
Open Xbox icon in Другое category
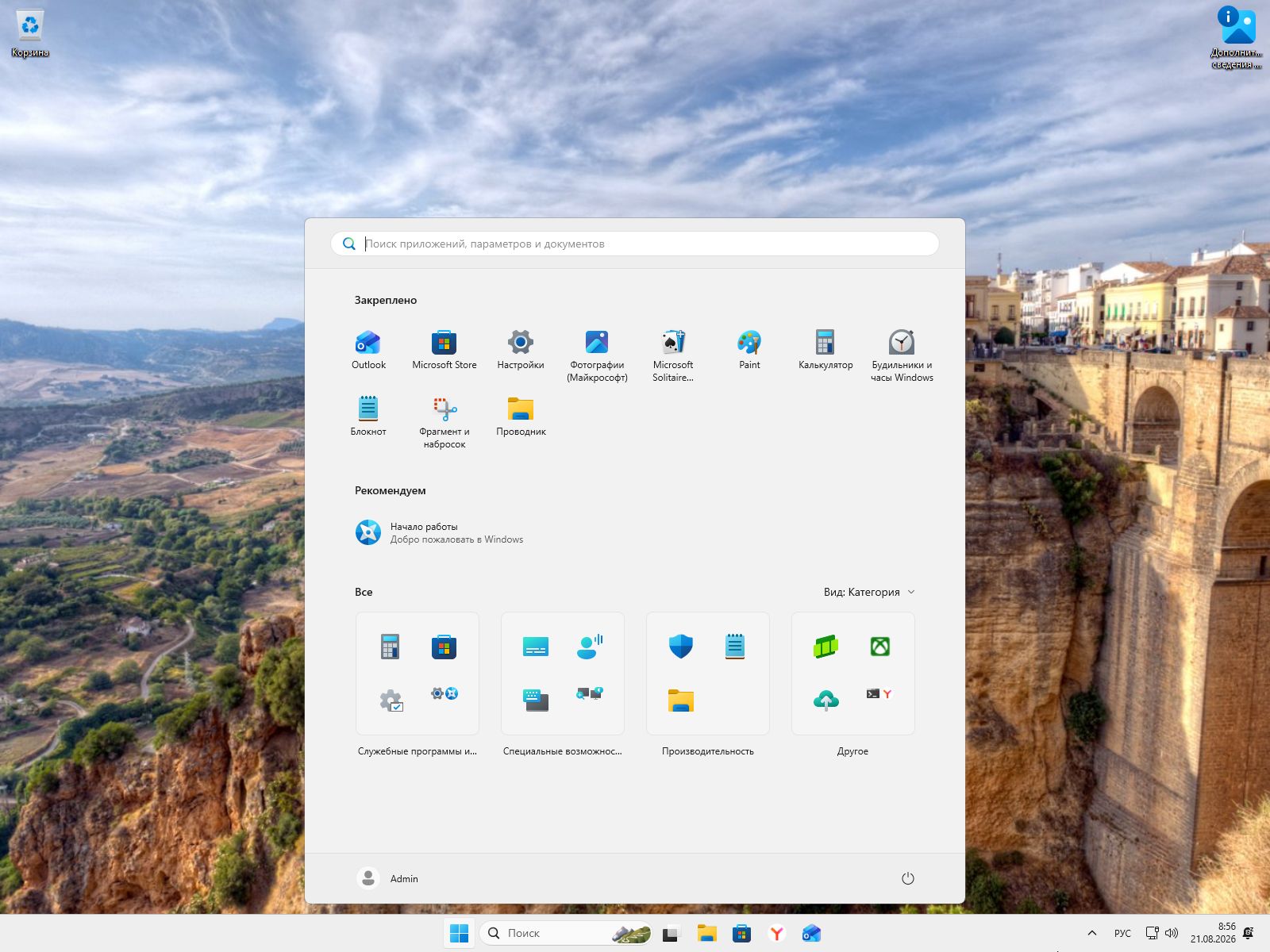880,647
